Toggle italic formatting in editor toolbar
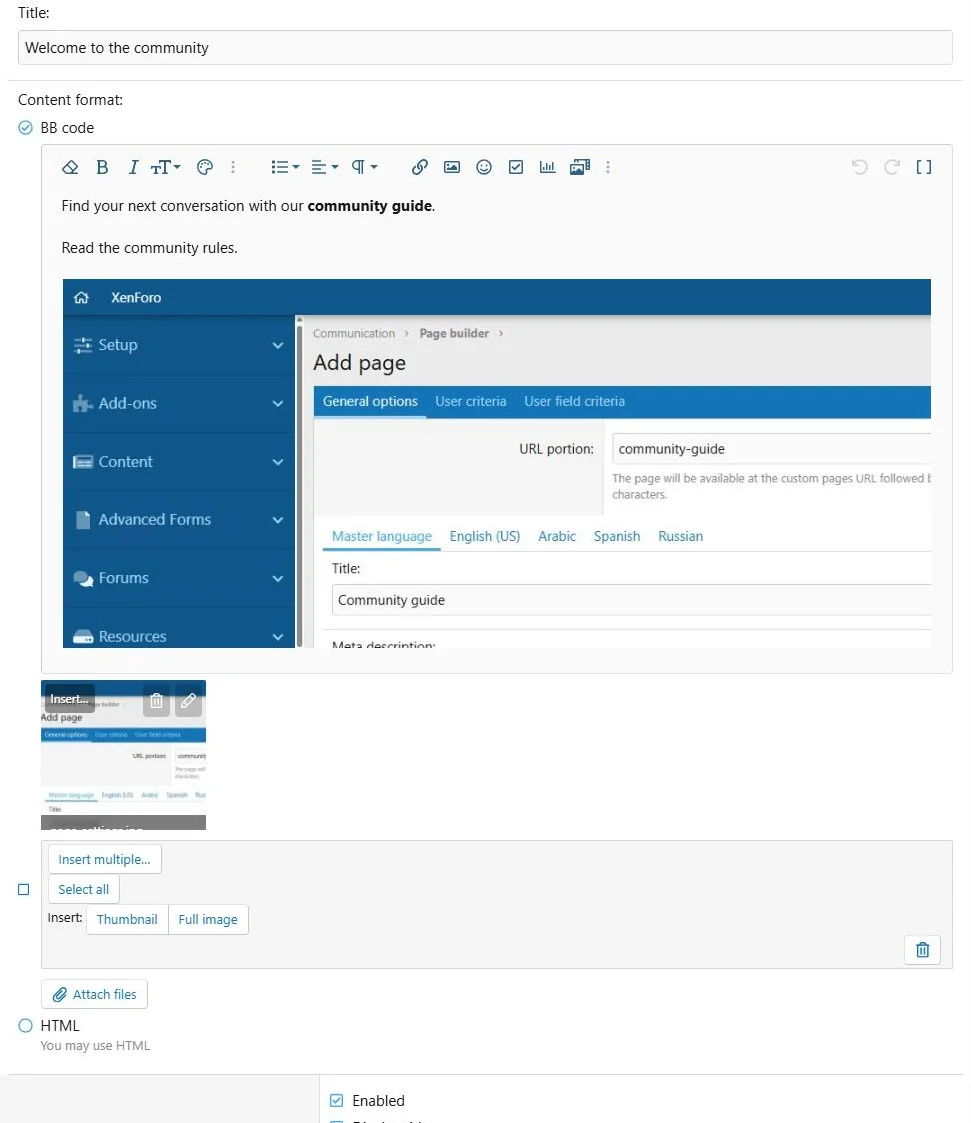The image size is (971, 1123). pos(133,167)
